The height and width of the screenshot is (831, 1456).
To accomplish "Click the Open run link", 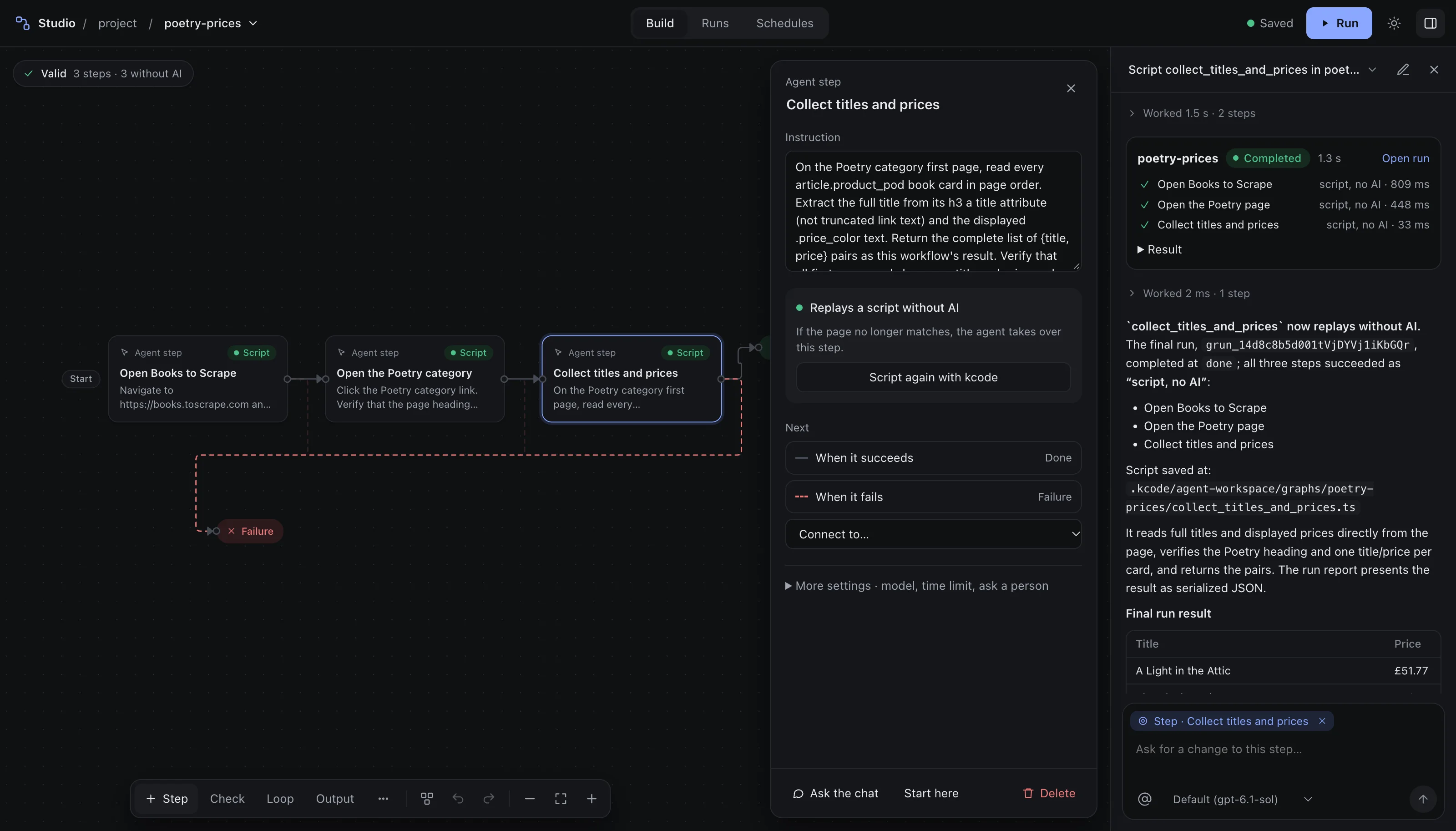I will click(x=1405, y=158).
